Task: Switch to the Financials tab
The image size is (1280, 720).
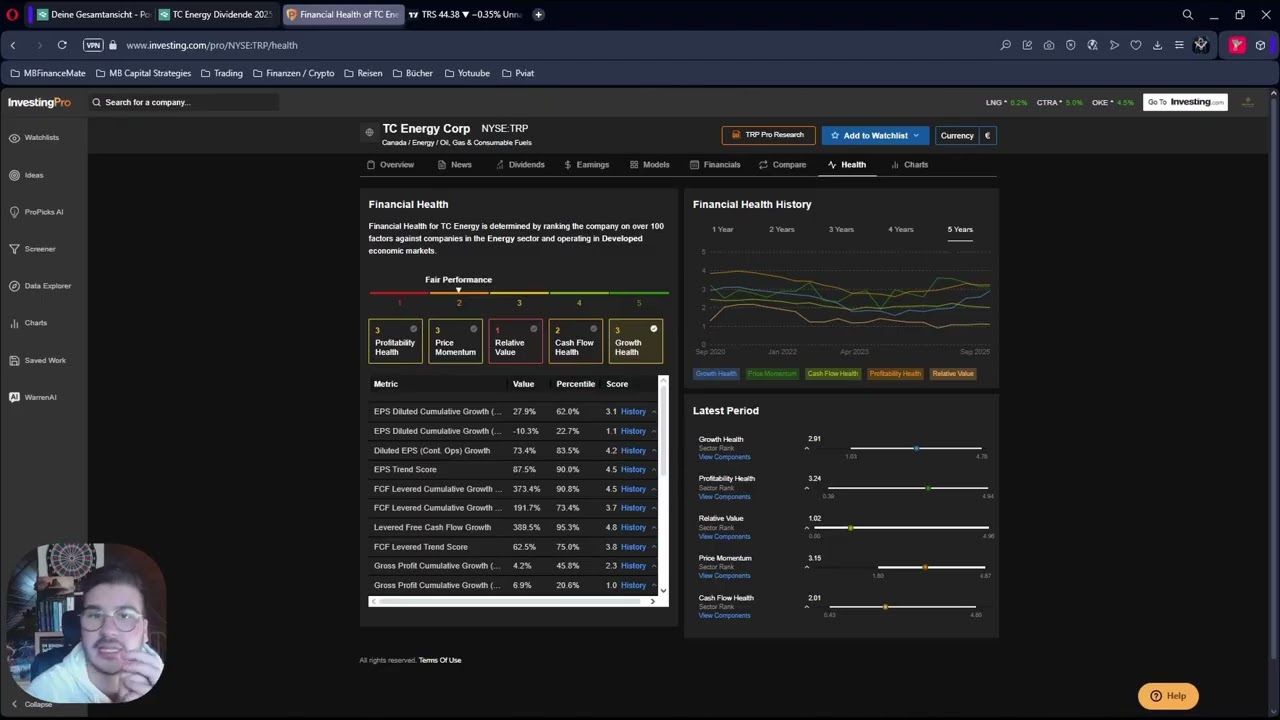Action: tap(715, 165)
